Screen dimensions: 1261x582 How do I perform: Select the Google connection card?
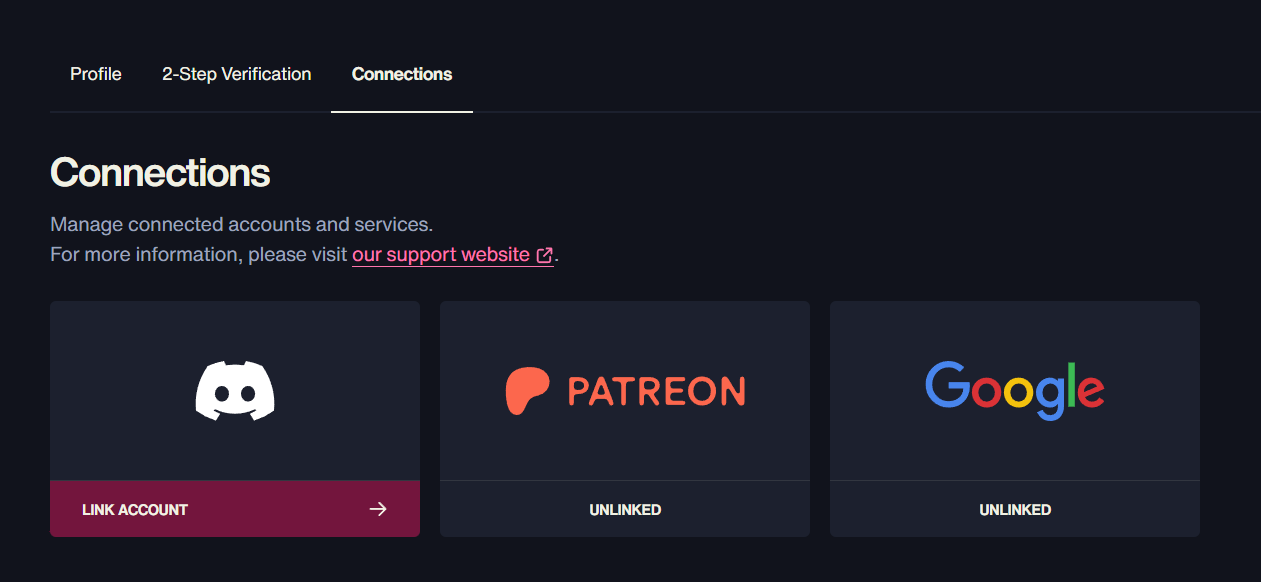(x=1015, y=419)
